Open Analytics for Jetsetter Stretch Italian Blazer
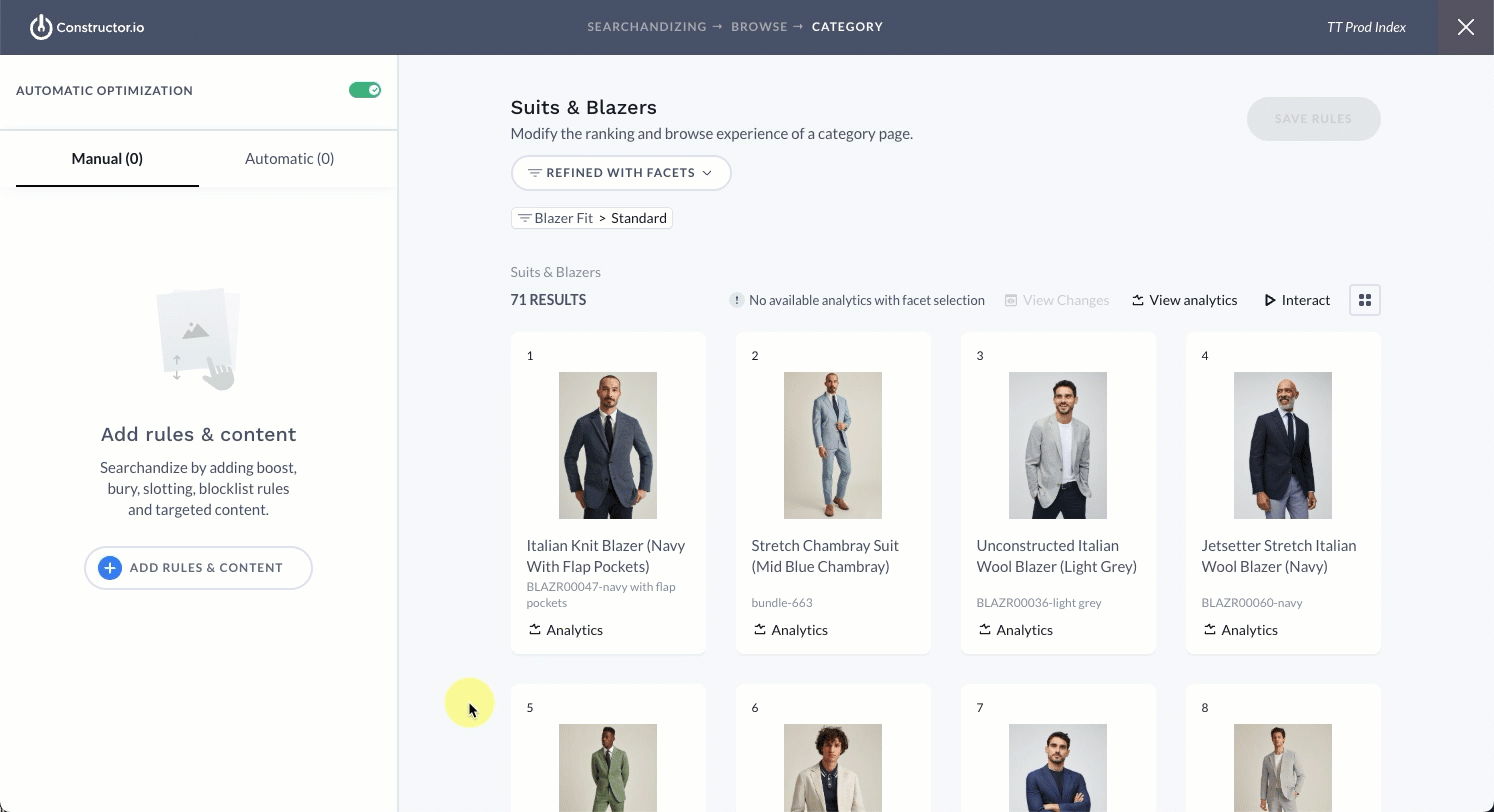This screenshot has height=812, width=1494. 1241,630
